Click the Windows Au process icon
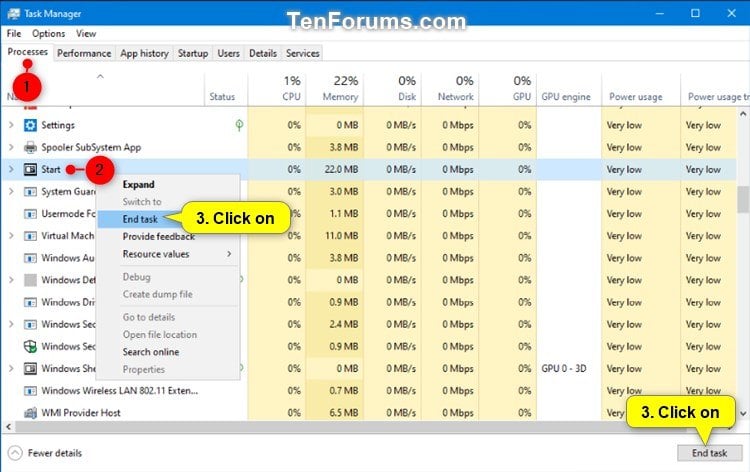Screen dimensions: 750x472 click(x=30, y=258)
